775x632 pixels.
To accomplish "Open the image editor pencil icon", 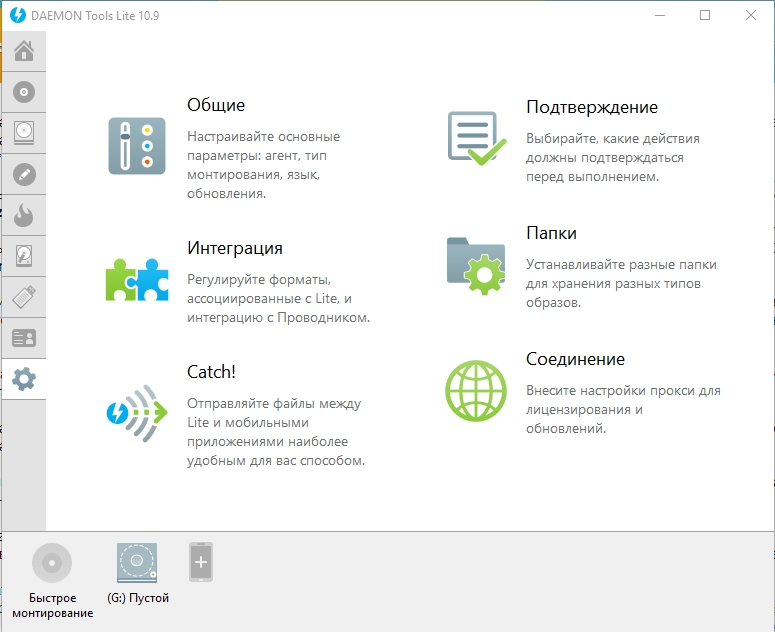I will pyautogui.click(x=24, y=174).
